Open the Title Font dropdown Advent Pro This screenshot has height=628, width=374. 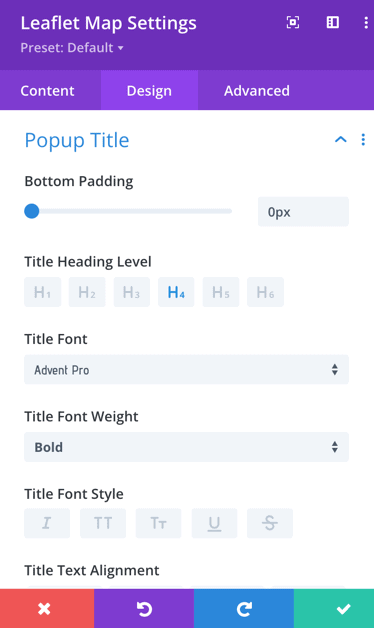point(186,369)
